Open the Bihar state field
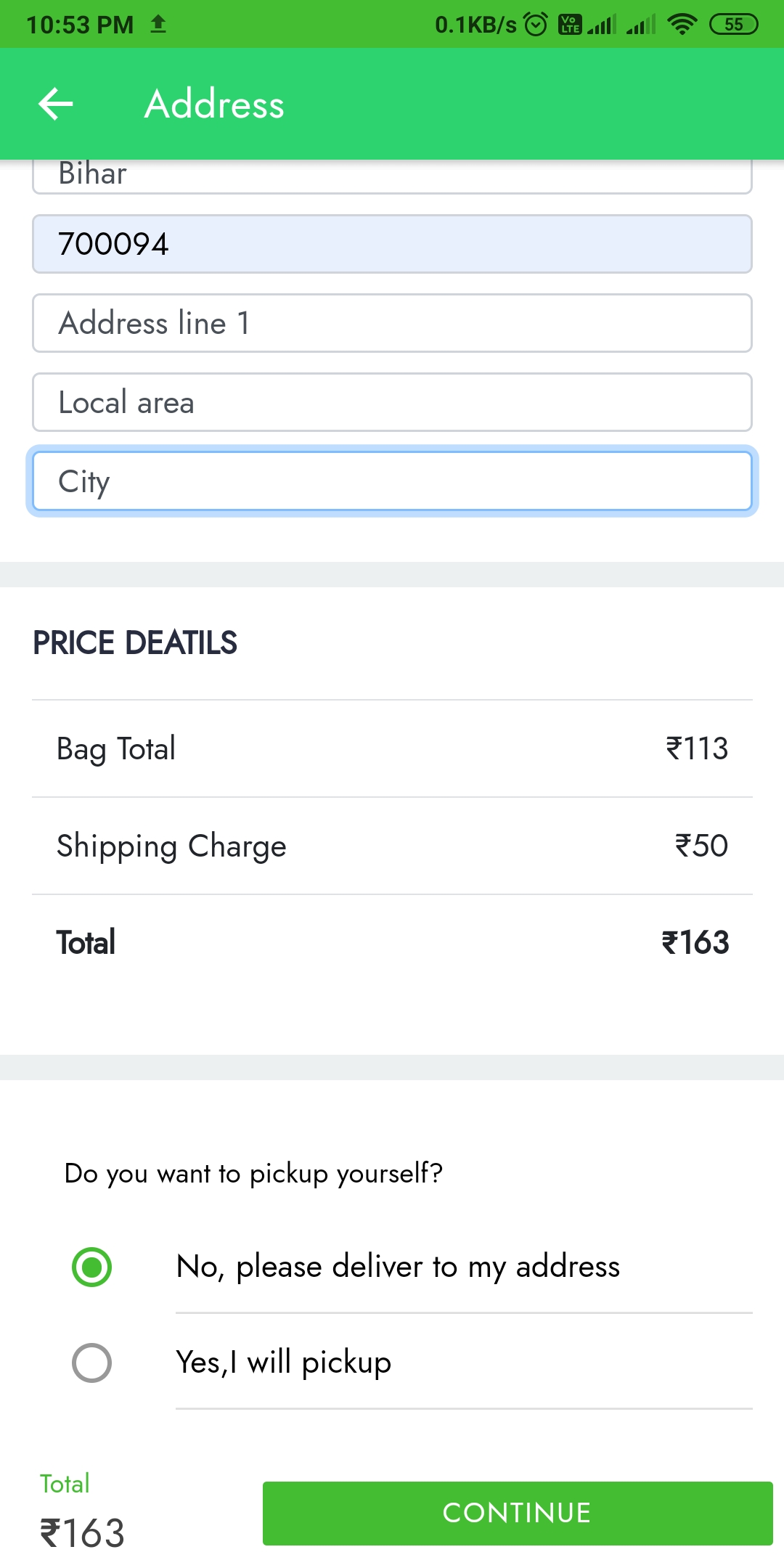 (392, 176)
